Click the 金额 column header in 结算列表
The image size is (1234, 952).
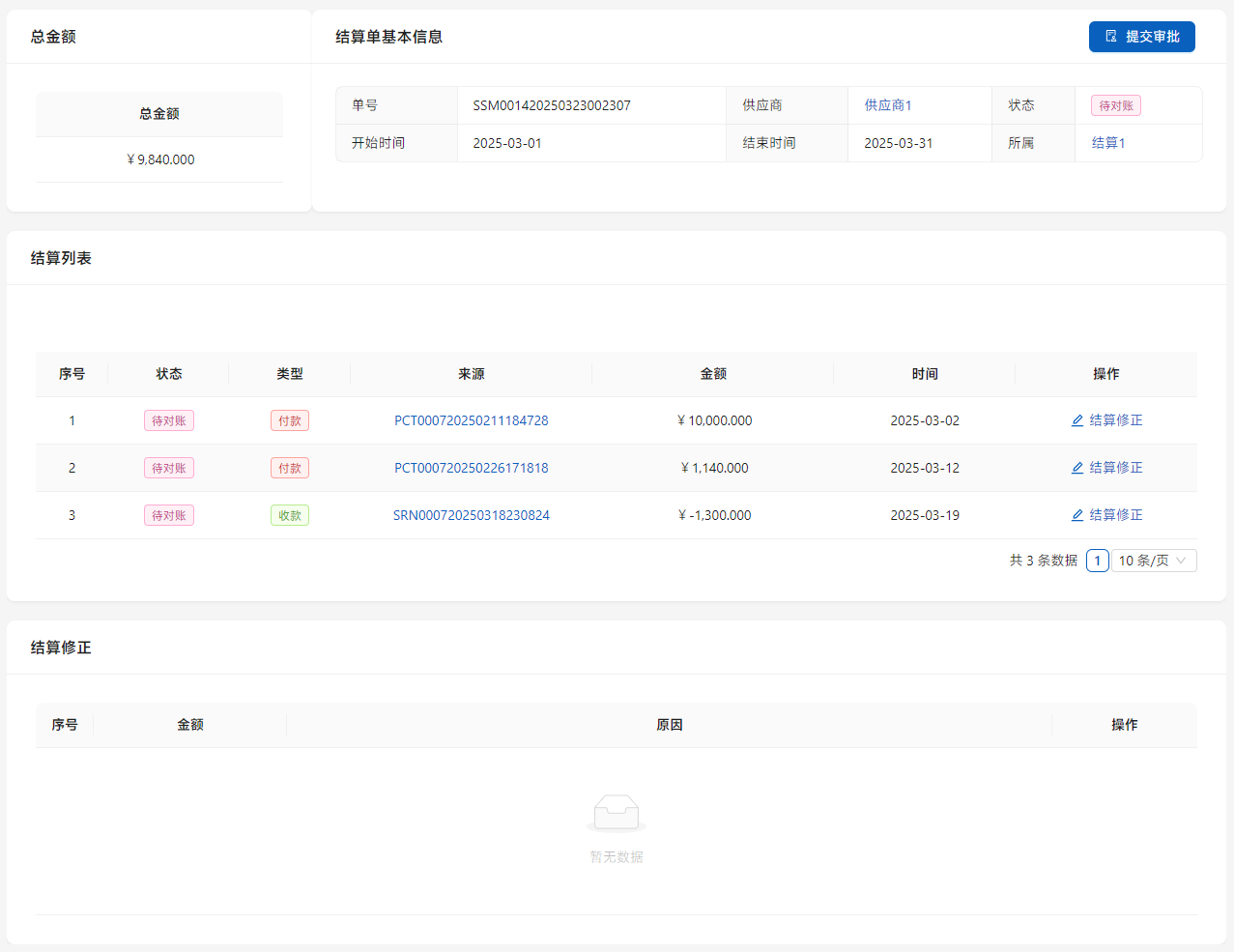(x=713, y=374)
